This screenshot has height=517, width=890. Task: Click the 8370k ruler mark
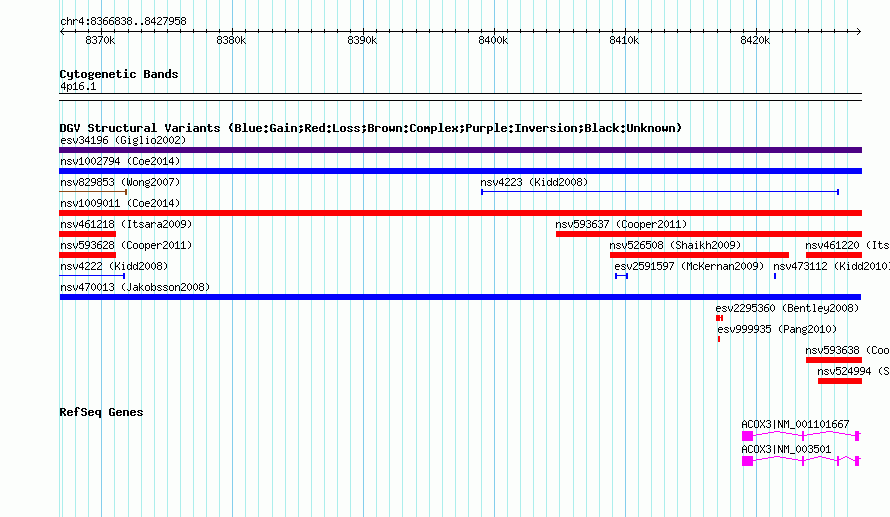pos(100,40)
